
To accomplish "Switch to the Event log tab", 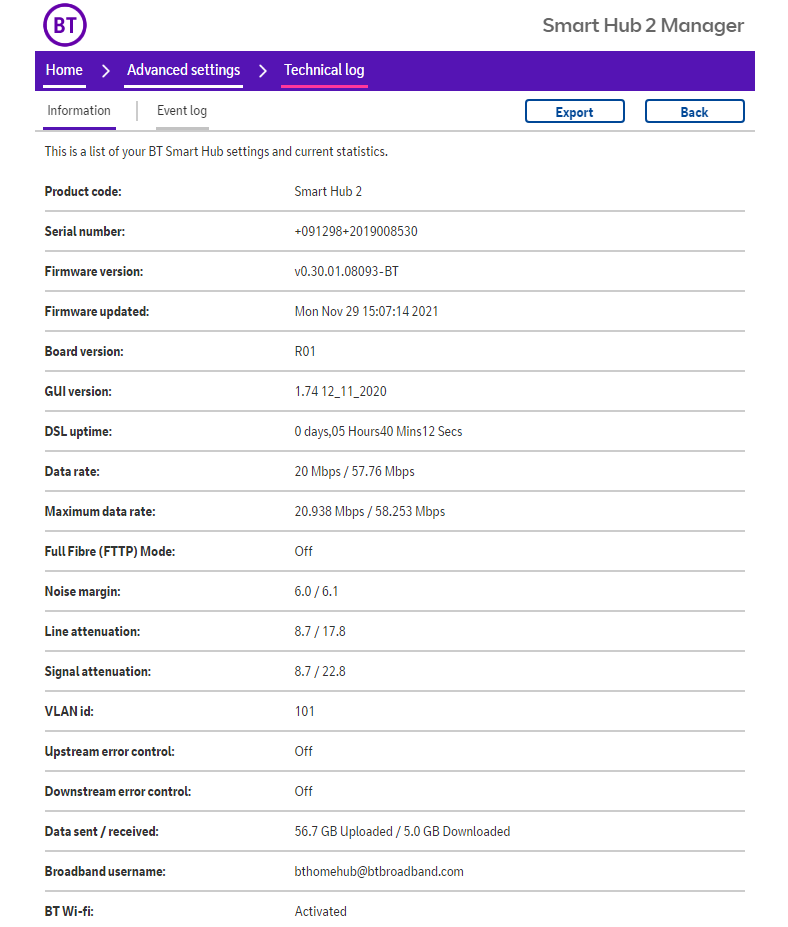I will click(x=182, y=111).
